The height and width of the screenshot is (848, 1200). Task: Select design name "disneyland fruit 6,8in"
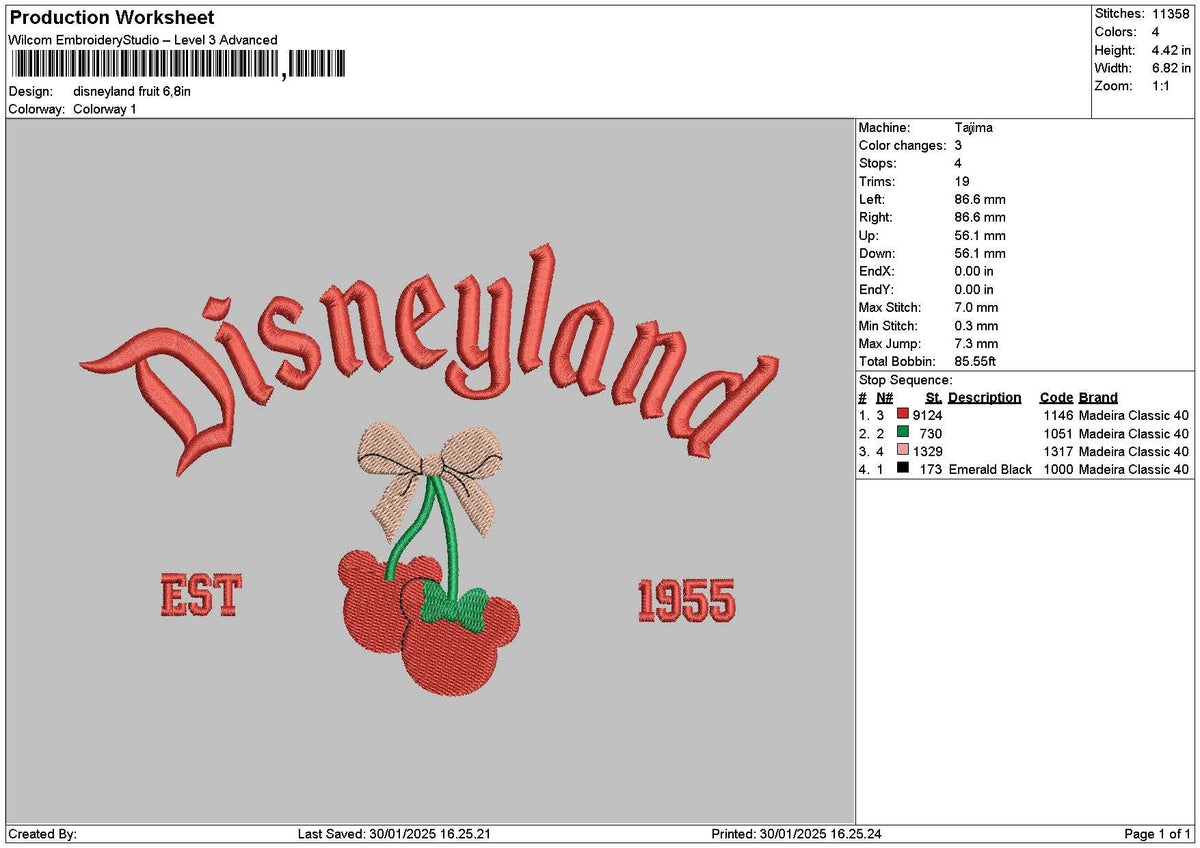point(132,91)
